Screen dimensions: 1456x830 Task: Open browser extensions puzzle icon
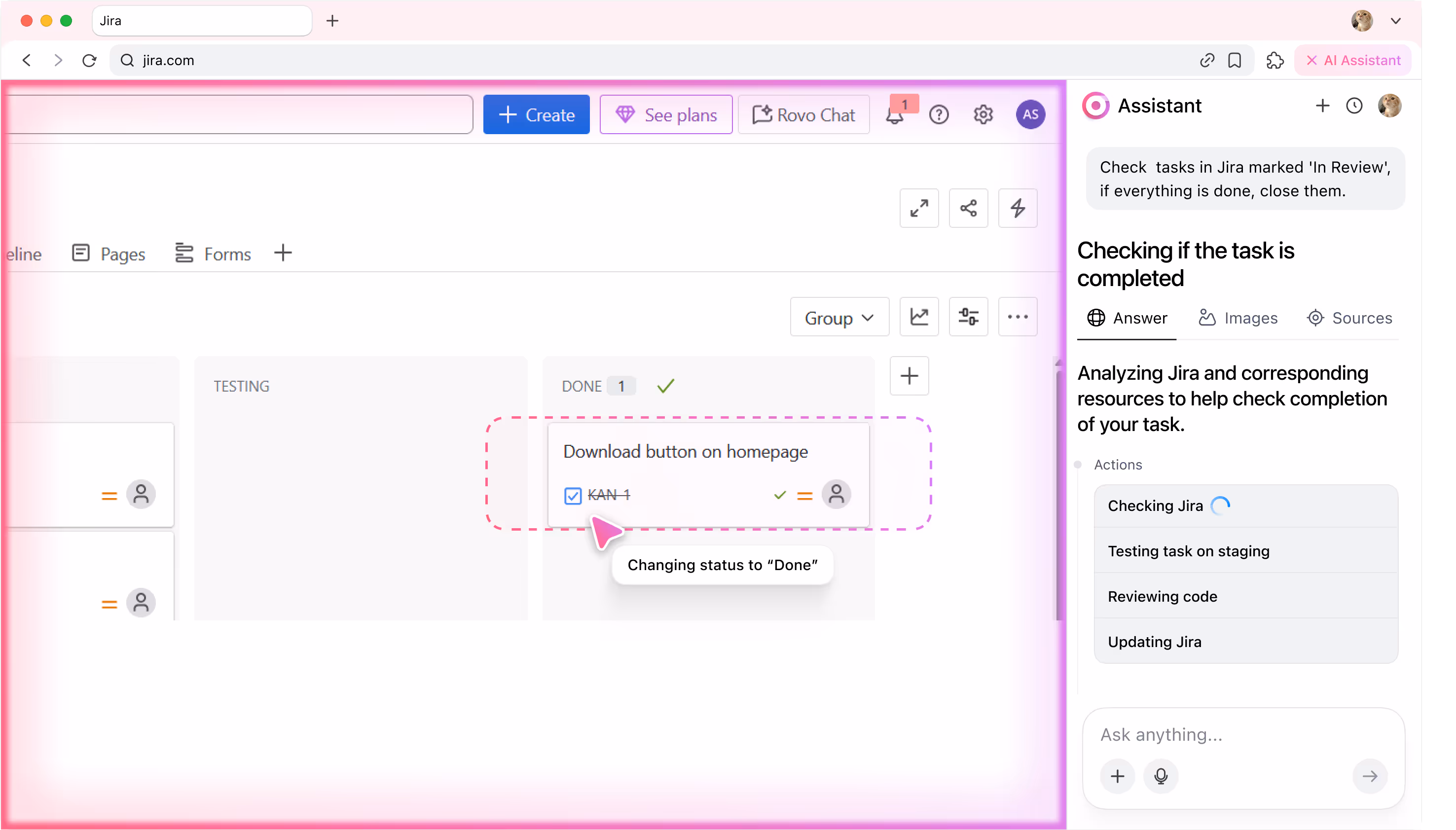[x=1274, y=60]
